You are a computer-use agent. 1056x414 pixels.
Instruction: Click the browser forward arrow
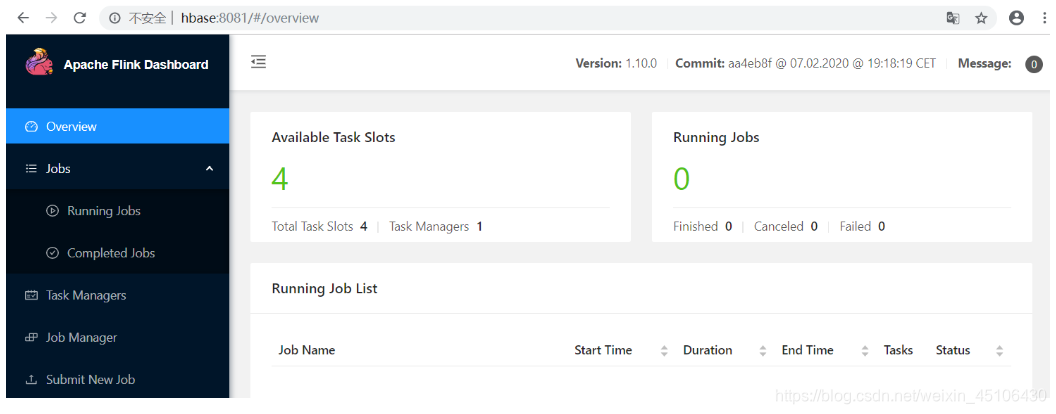[51, 18]
